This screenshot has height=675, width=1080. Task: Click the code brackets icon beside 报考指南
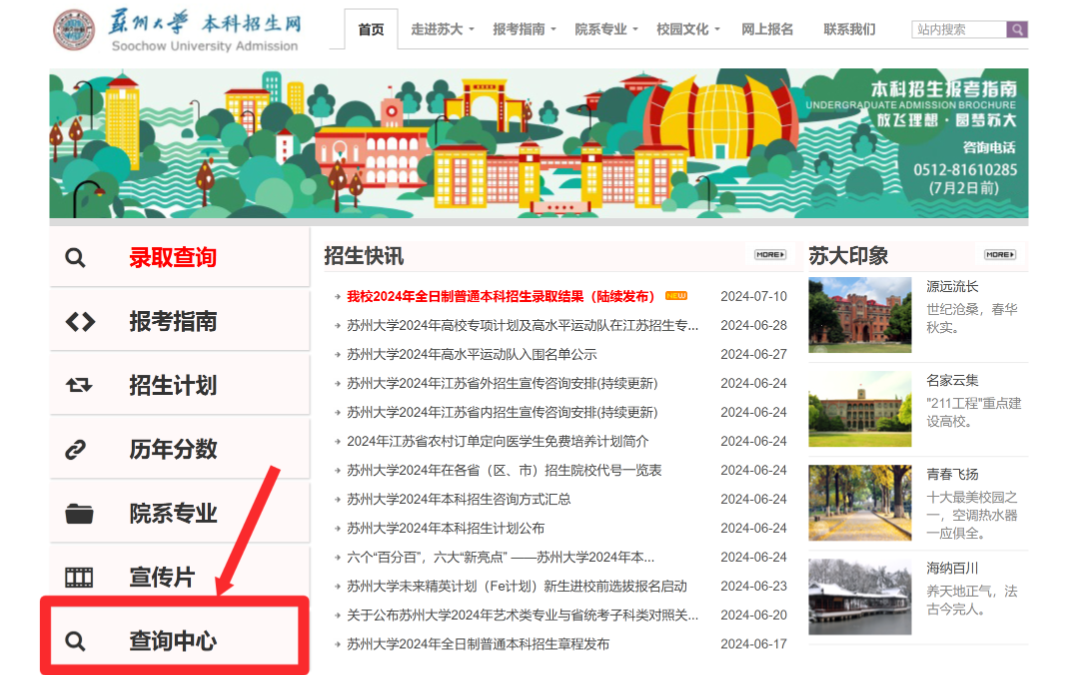[x=80, y=322]
